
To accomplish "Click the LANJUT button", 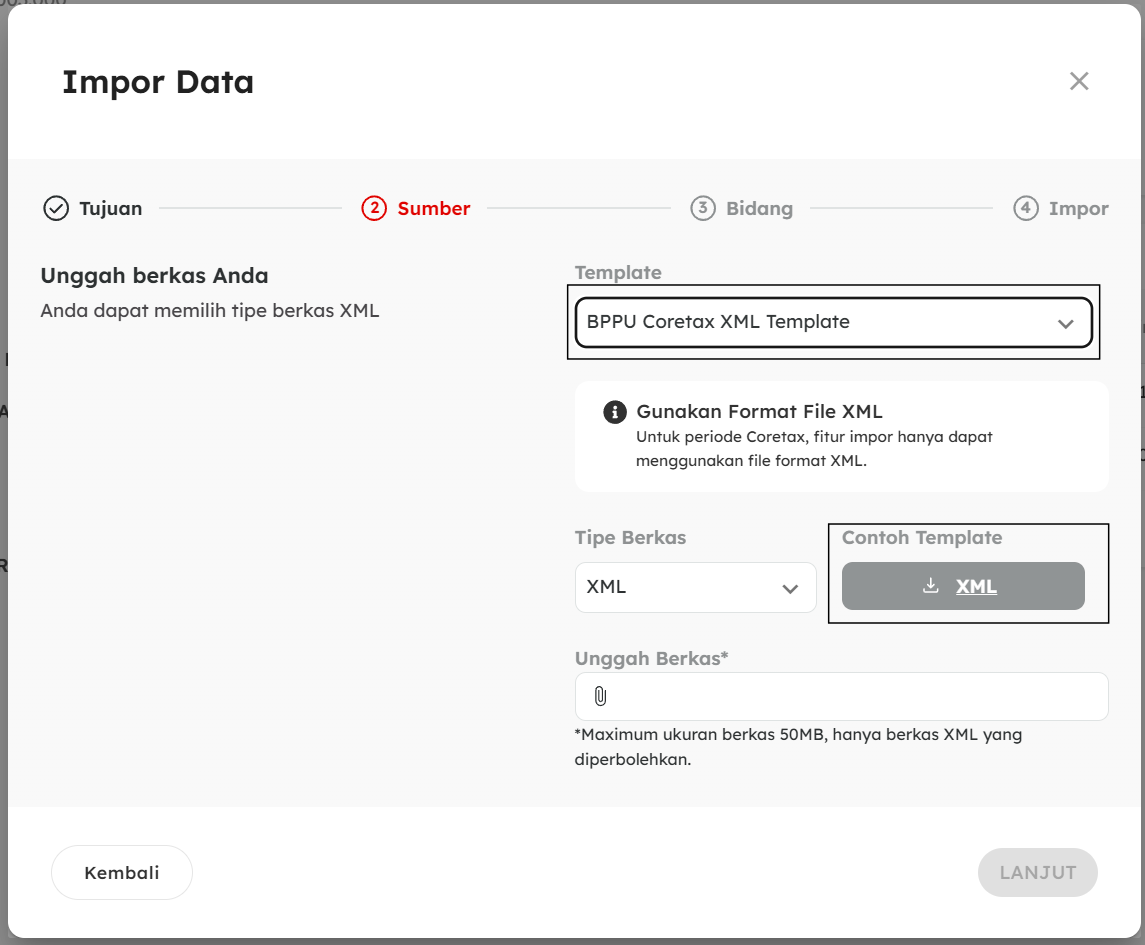I will (1037, 873).
